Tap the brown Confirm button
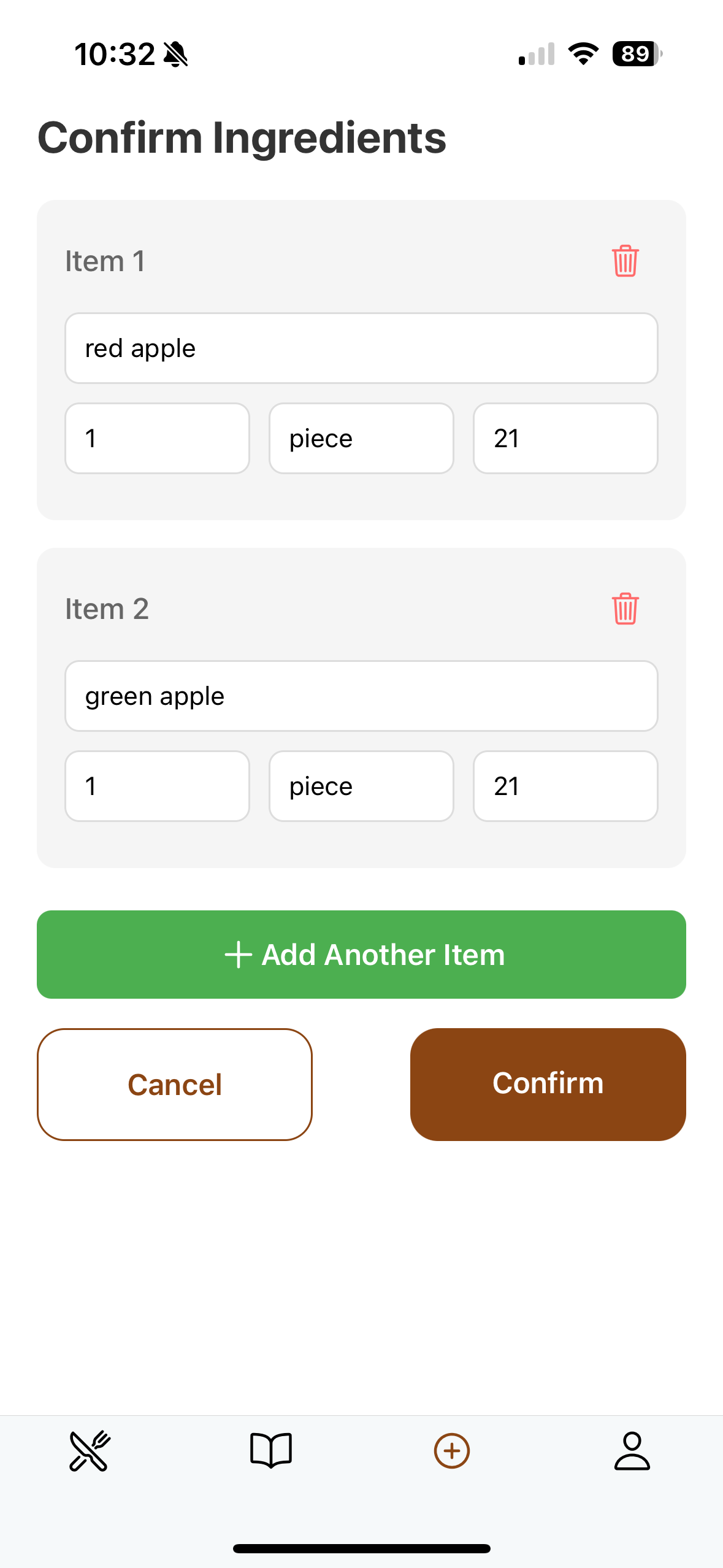Image resolution: width=723 pixels, height=1568 pixels. [x=548, y=1085]
